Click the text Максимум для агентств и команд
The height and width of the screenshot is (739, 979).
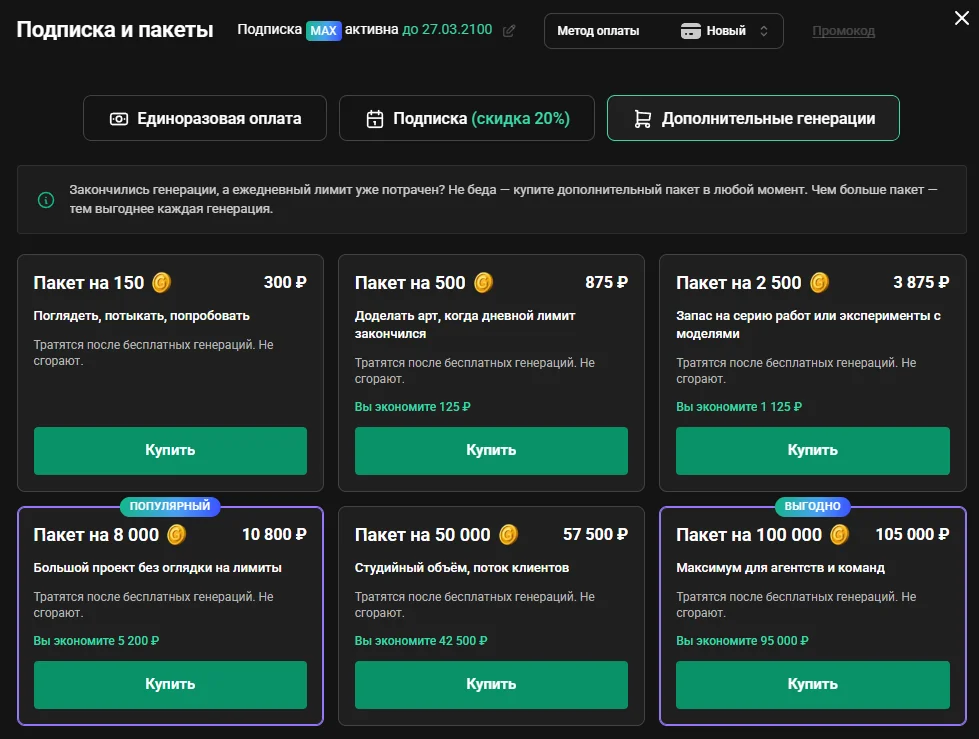[x=780, y=568]
